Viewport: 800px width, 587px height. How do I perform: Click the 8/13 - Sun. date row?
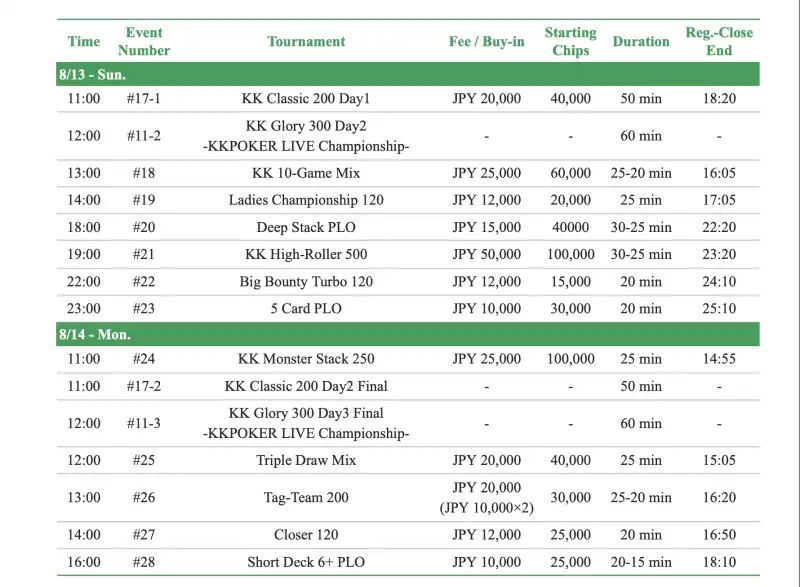(92, 75)
